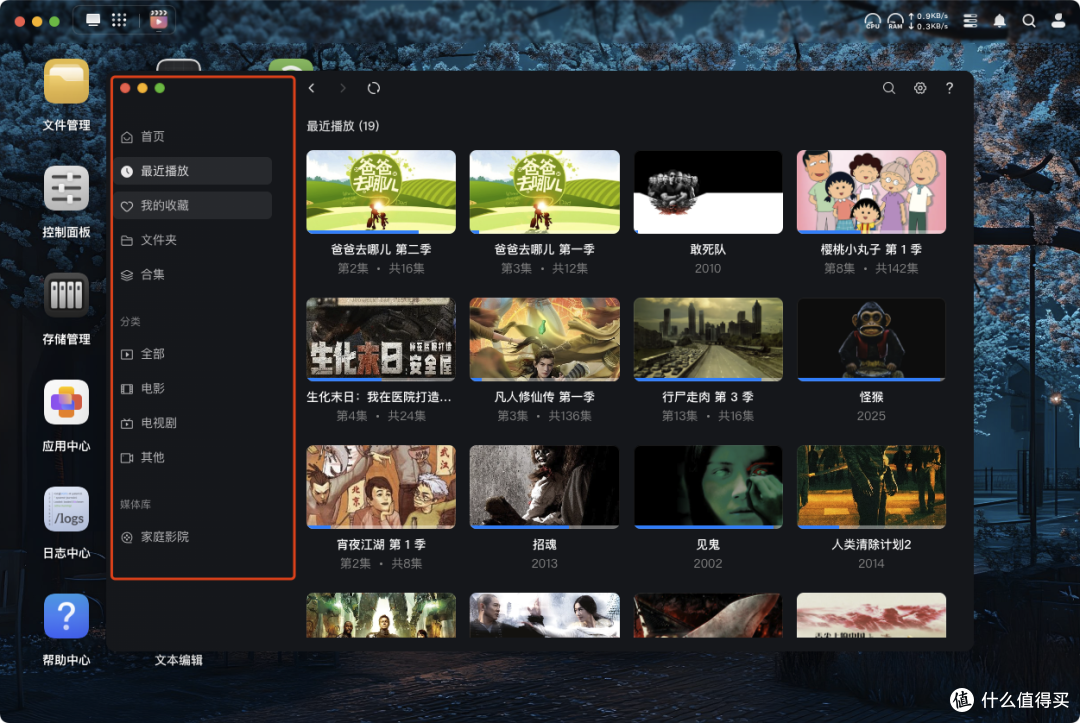Viewport: 1080px width, 723px height.
Task: Open 爸爸去哪儿 第二季 thumbnail
Action: click(381, 191)
